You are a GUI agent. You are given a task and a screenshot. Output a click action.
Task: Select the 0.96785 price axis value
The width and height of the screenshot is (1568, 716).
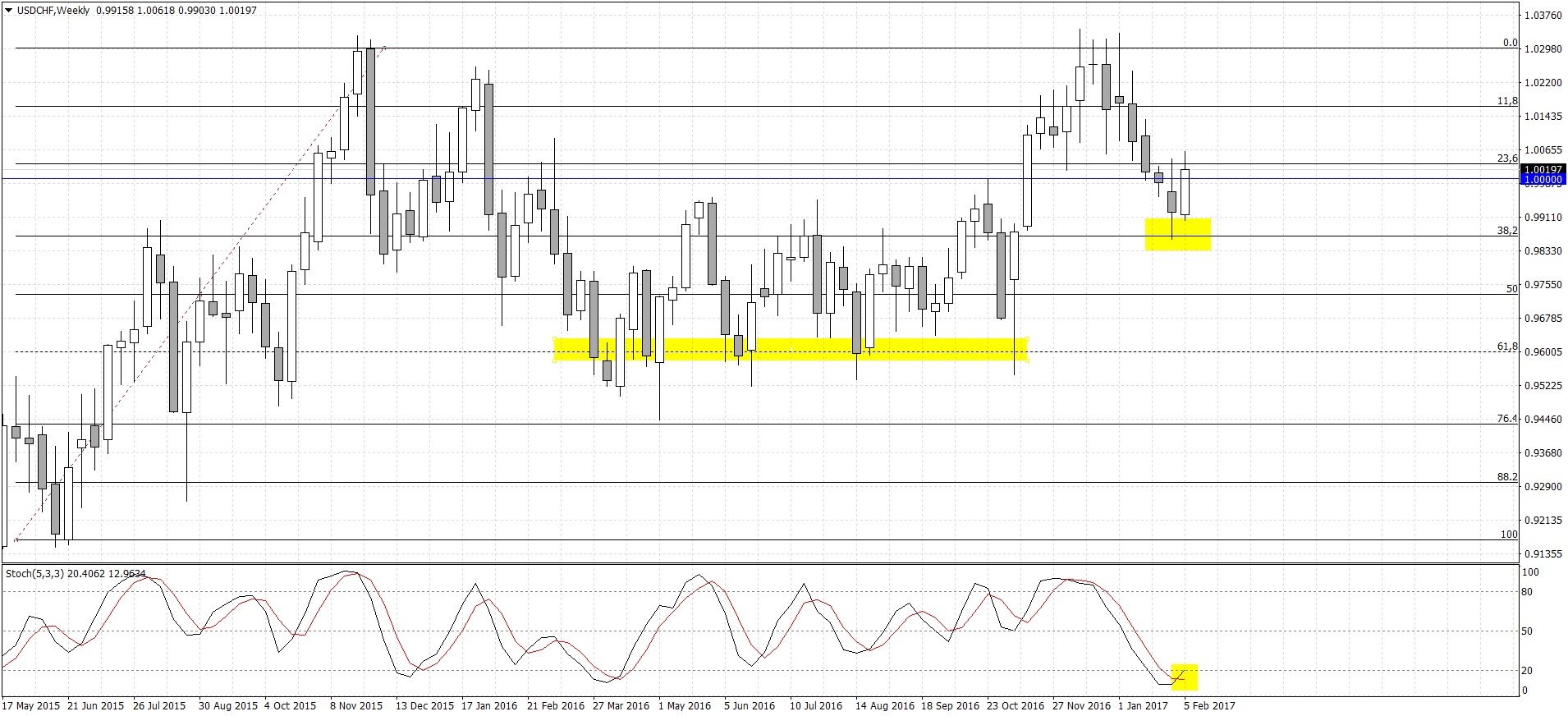pyautogui.click(x=1543, y=318)
